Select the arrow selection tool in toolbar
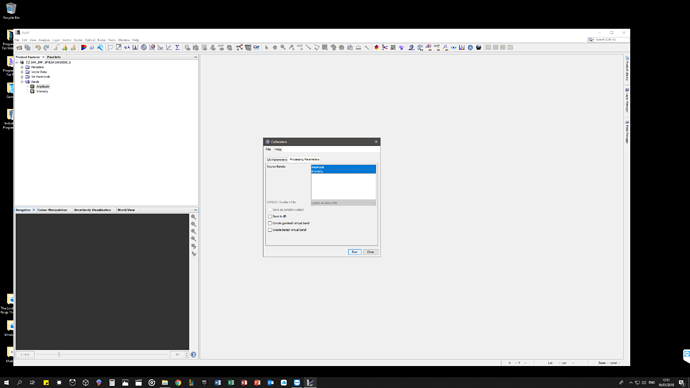 click(266, 48)
